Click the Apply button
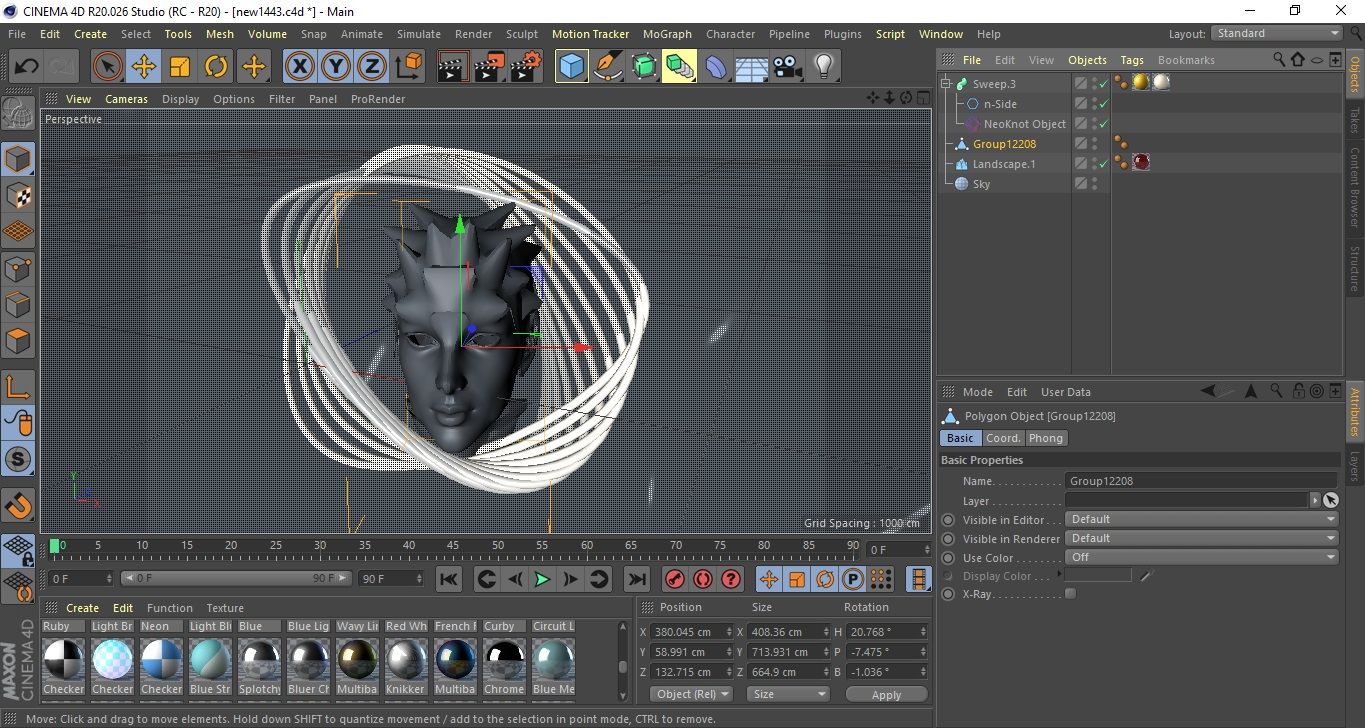 (x=886, y=694)
